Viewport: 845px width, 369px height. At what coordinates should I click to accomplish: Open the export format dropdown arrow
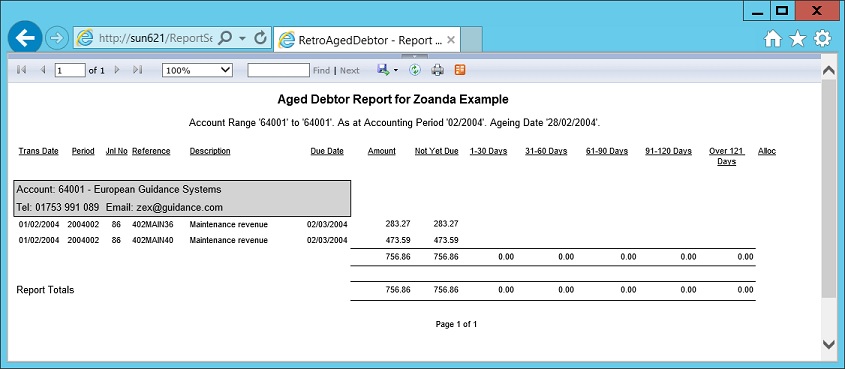pos(396,71)
